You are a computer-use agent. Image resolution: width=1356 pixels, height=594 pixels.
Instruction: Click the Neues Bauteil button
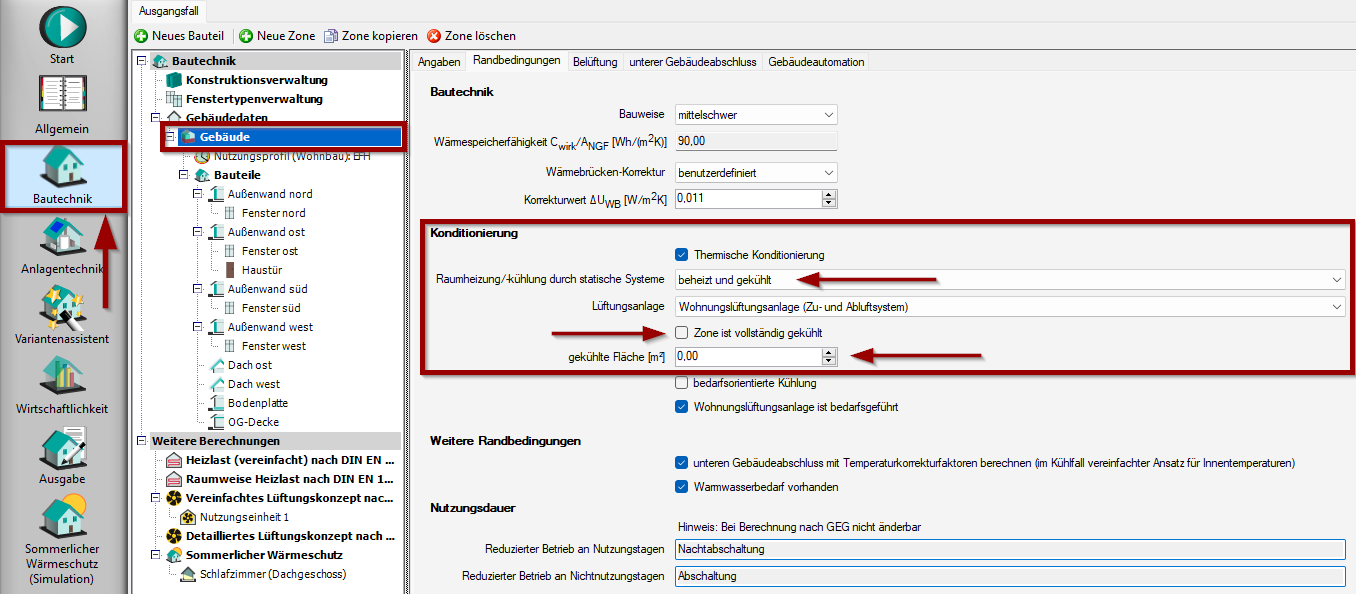180,36
